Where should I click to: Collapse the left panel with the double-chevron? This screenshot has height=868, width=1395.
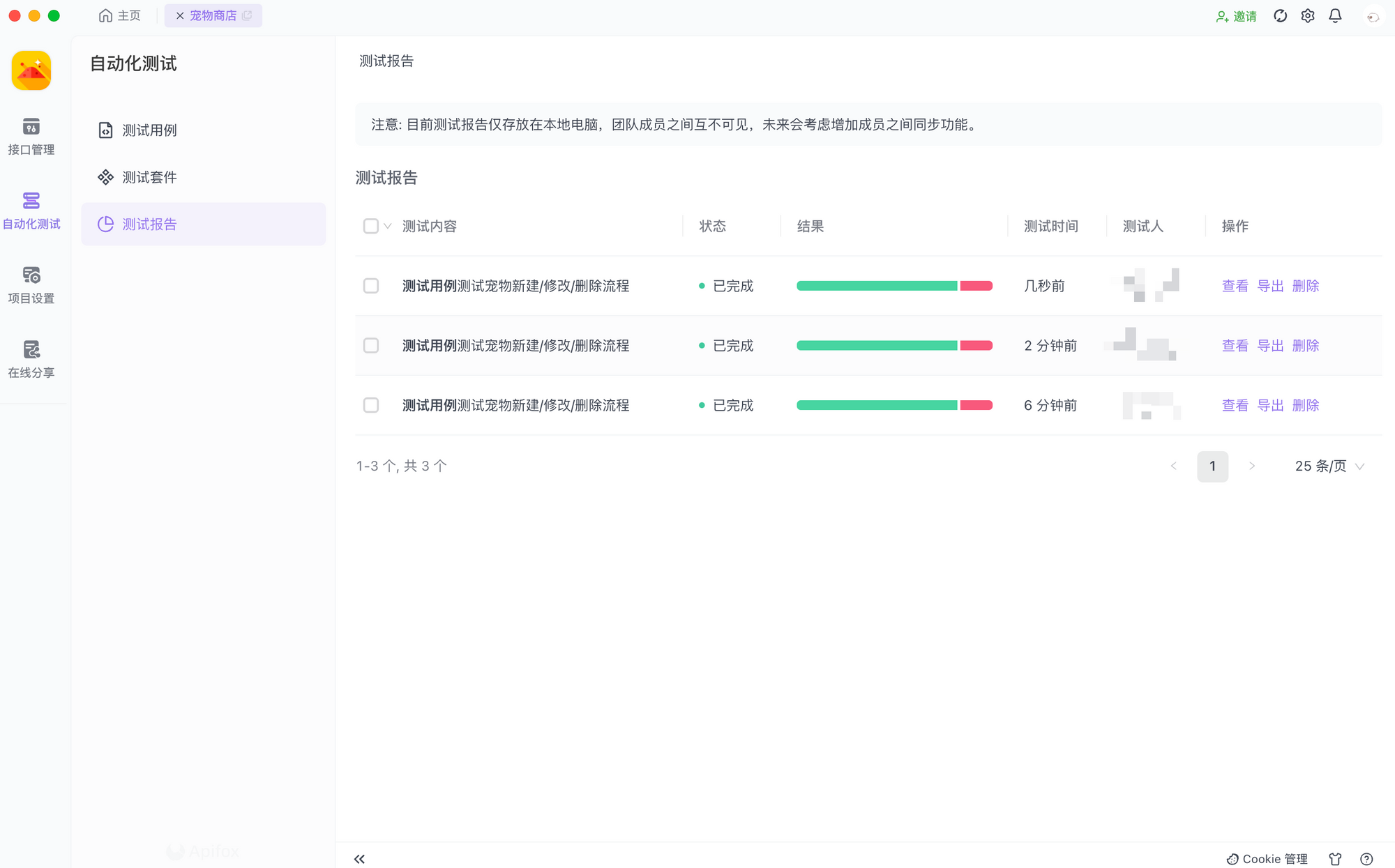coord(359,858)
